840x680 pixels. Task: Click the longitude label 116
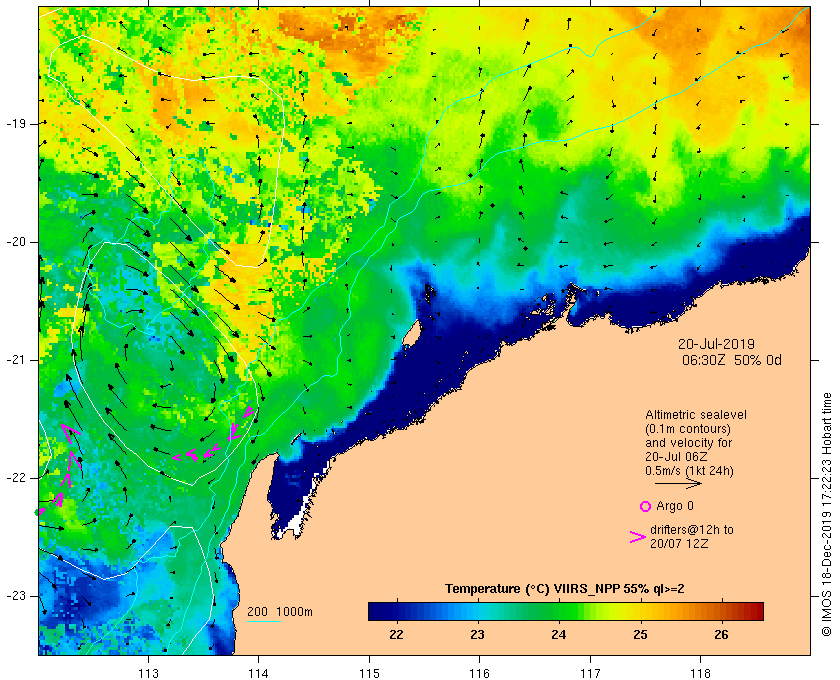pos(479,673)
